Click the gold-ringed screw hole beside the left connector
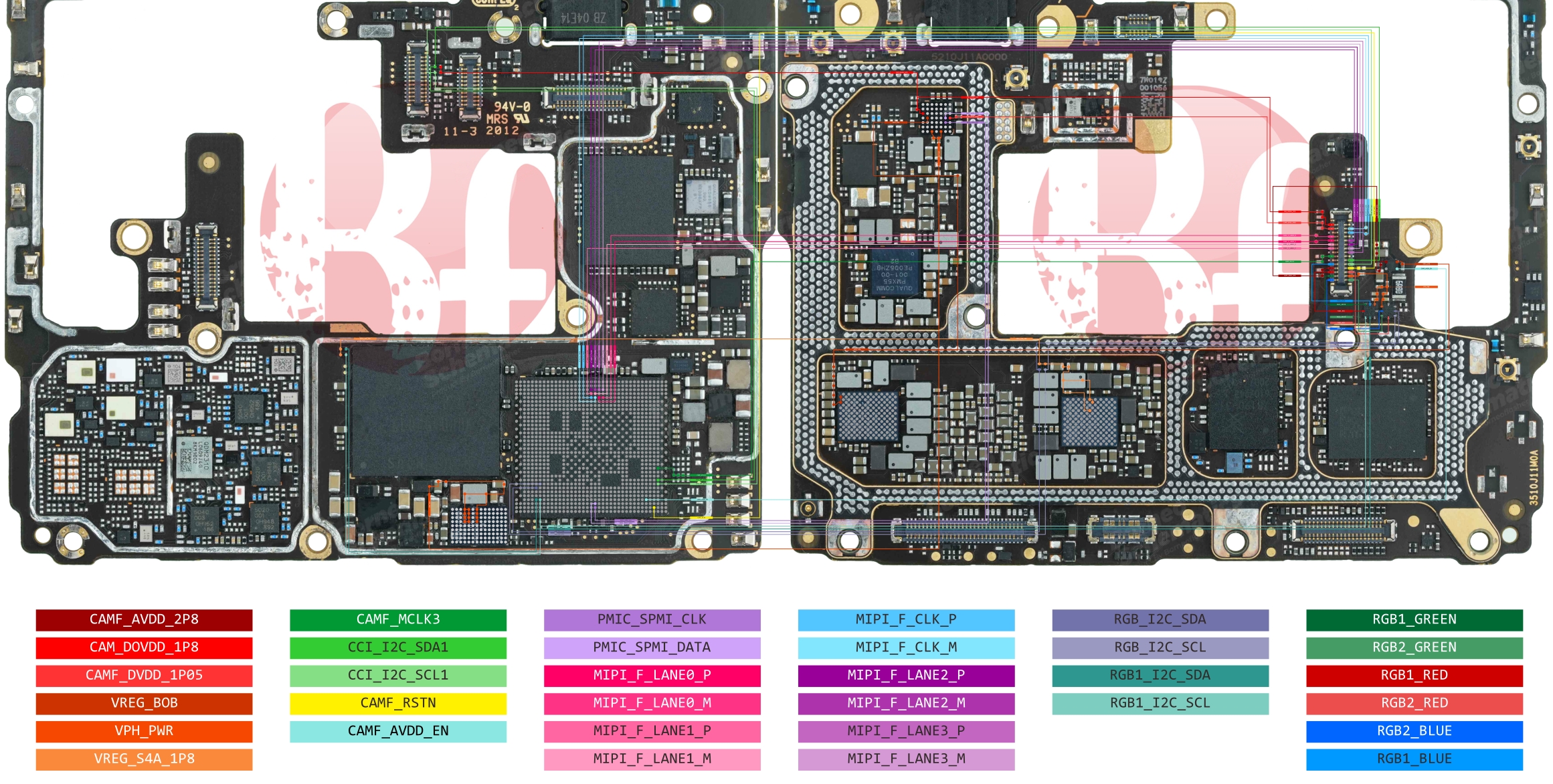This screenshot has height=784, width=1553. point(133,236)
